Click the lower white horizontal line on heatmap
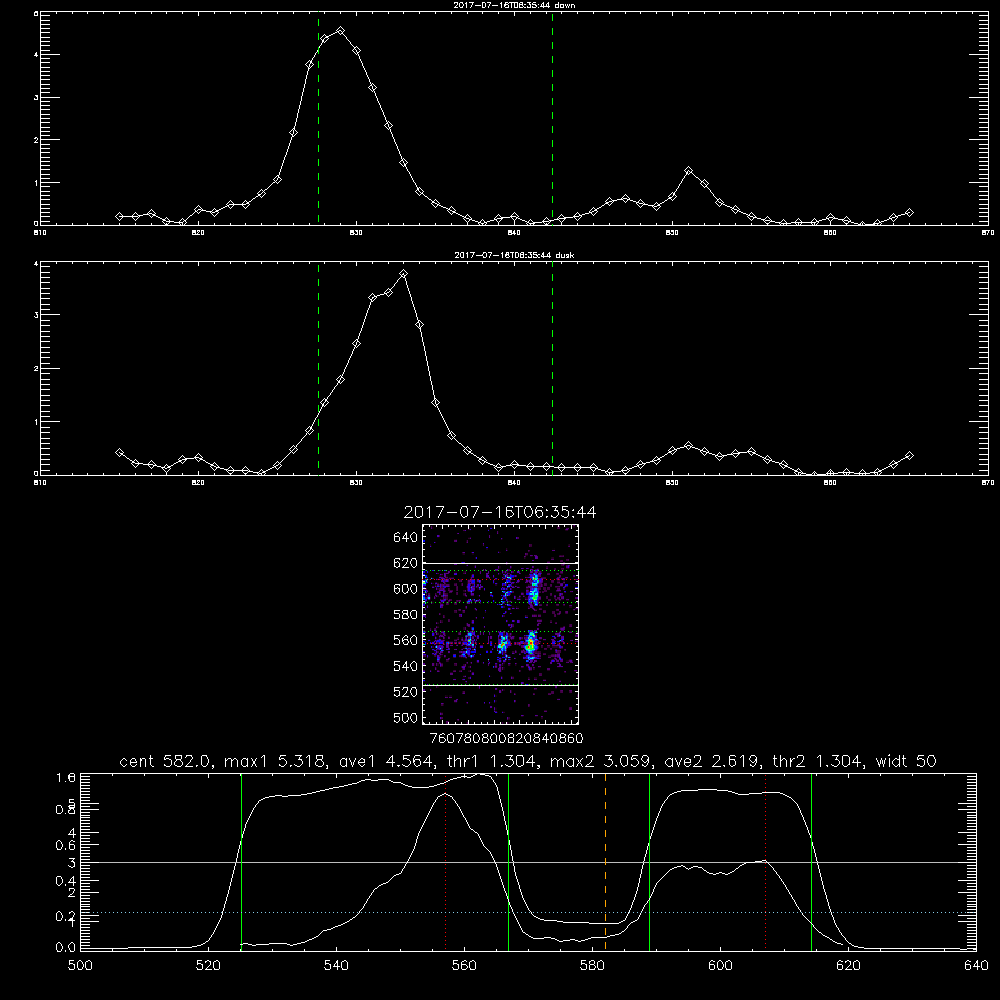The height and width of the screenshot is (1000, 1000). coord(501,685)
